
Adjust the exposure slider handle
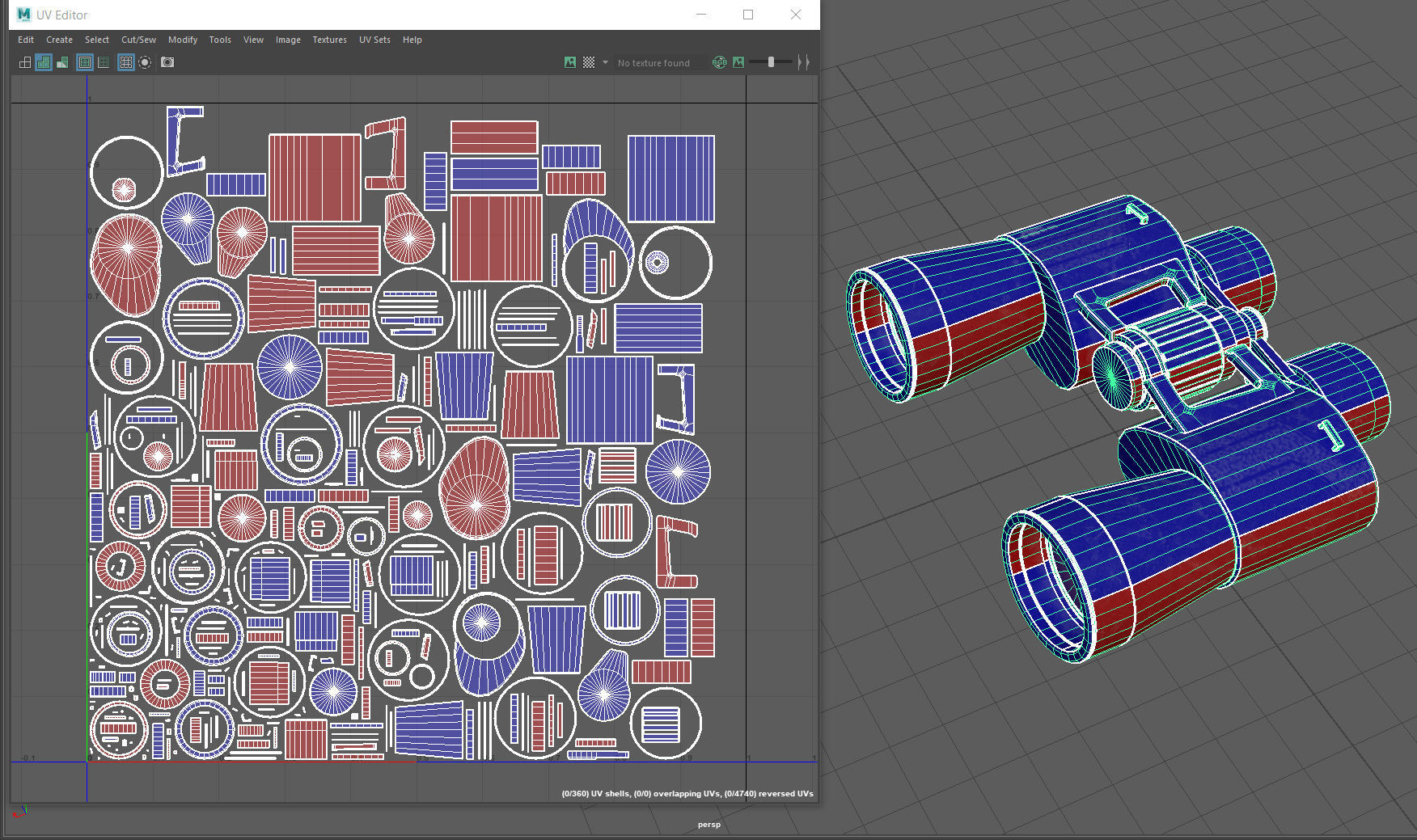771,61
